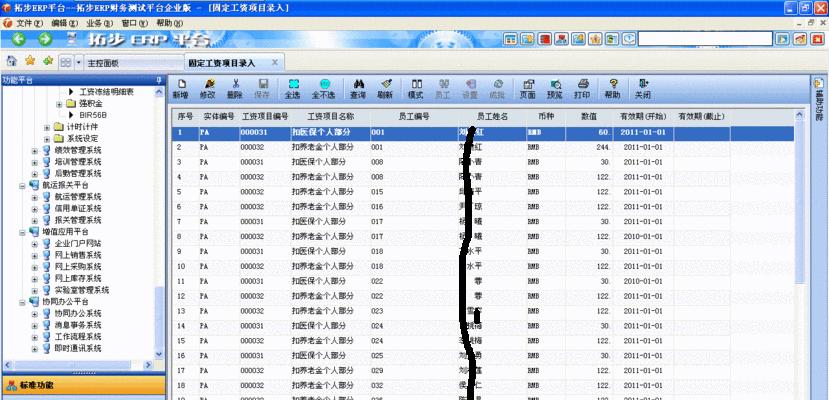Expand the 强积金 folder node

coord(59,104)
